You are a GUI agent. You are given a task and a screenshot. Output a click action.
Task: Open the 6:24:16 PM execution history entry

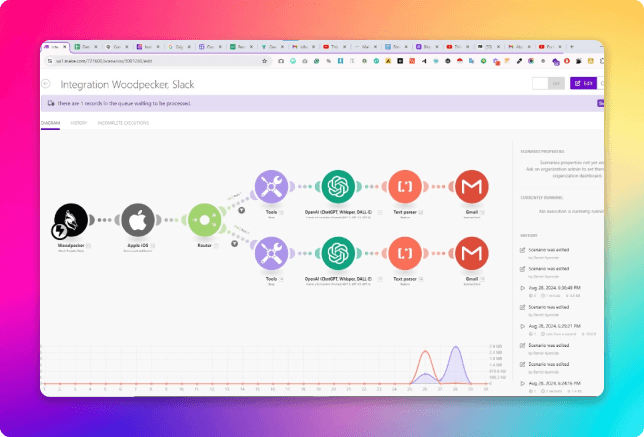coord(554,383)
